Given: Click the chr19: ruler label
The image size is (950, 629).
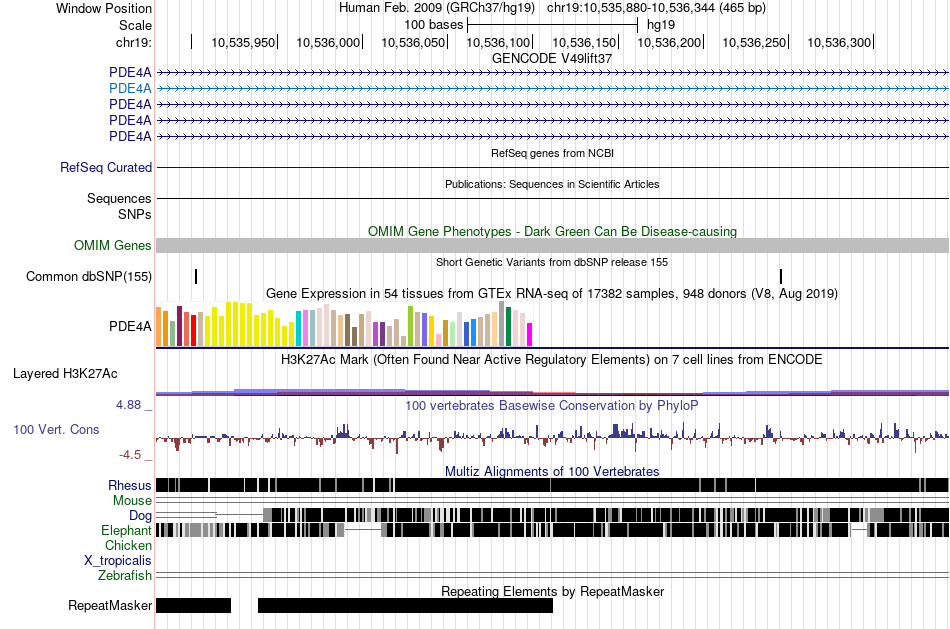Looking at the screenshot, I should (133, 42).
